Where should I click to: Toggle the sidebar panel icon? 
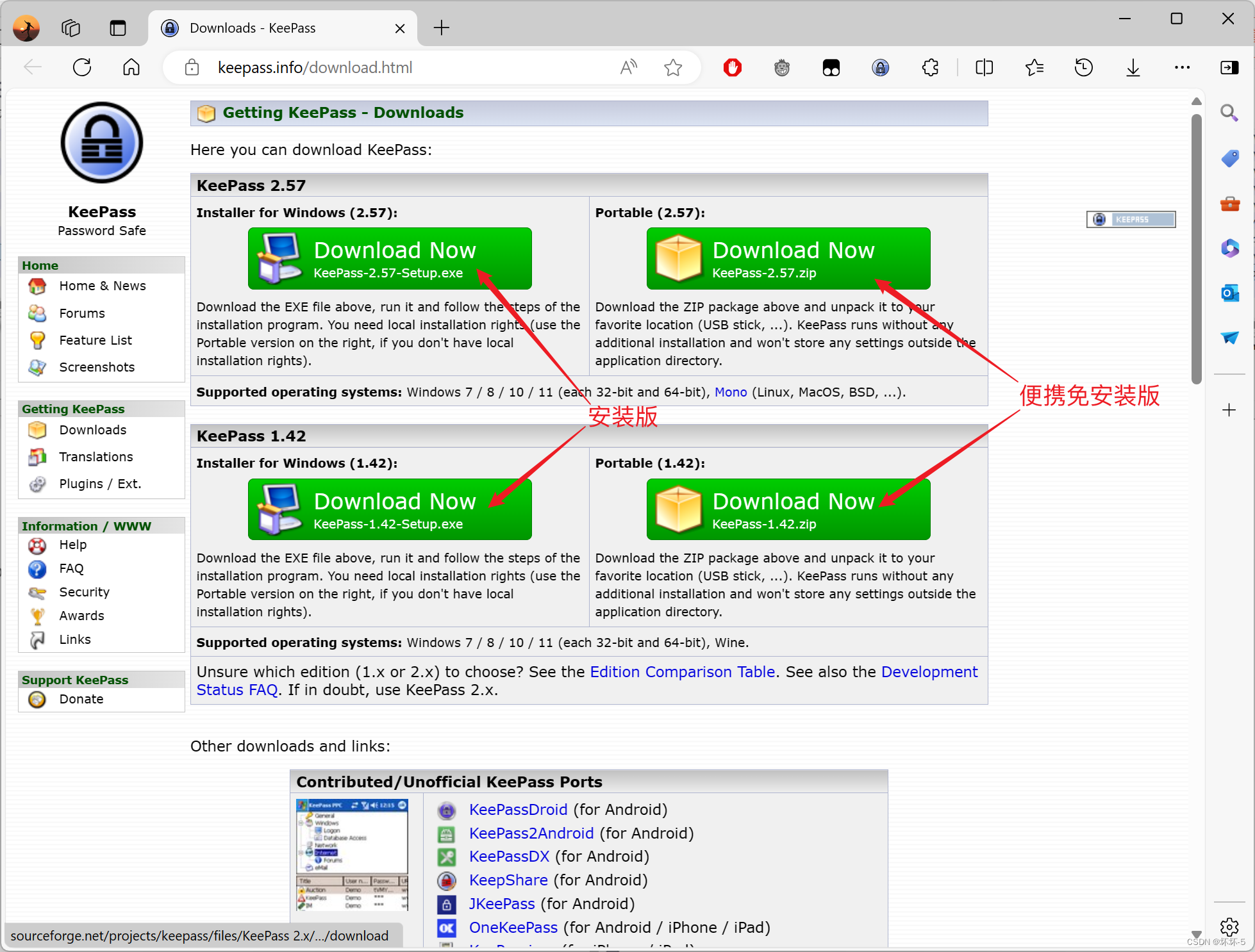click(1229, 67)
